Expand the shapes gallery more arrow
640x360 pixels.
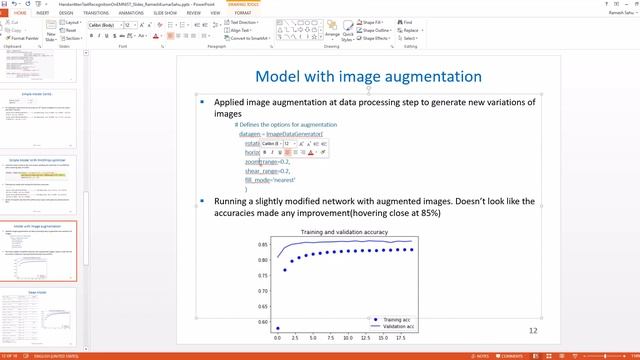(321, 37)
